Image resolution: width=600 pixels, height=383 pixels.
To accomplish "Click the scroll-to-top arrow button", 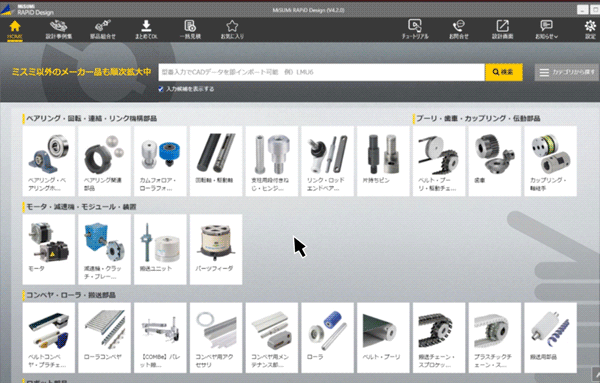I will coord(595,375).
